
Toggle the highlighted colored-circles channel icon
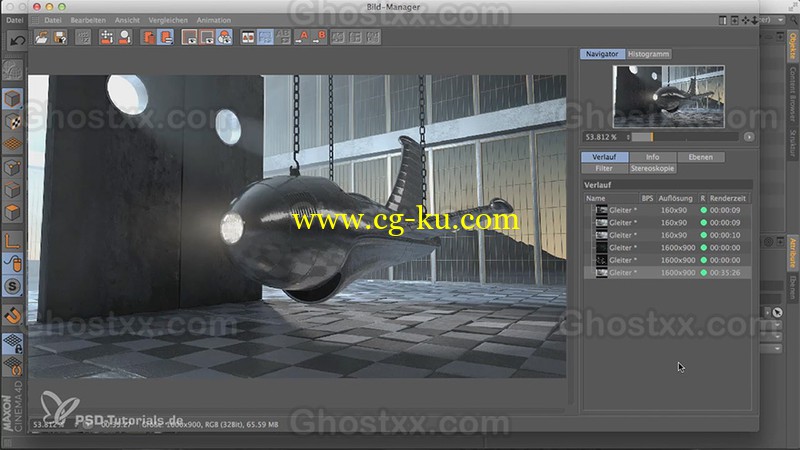[224, 37]
